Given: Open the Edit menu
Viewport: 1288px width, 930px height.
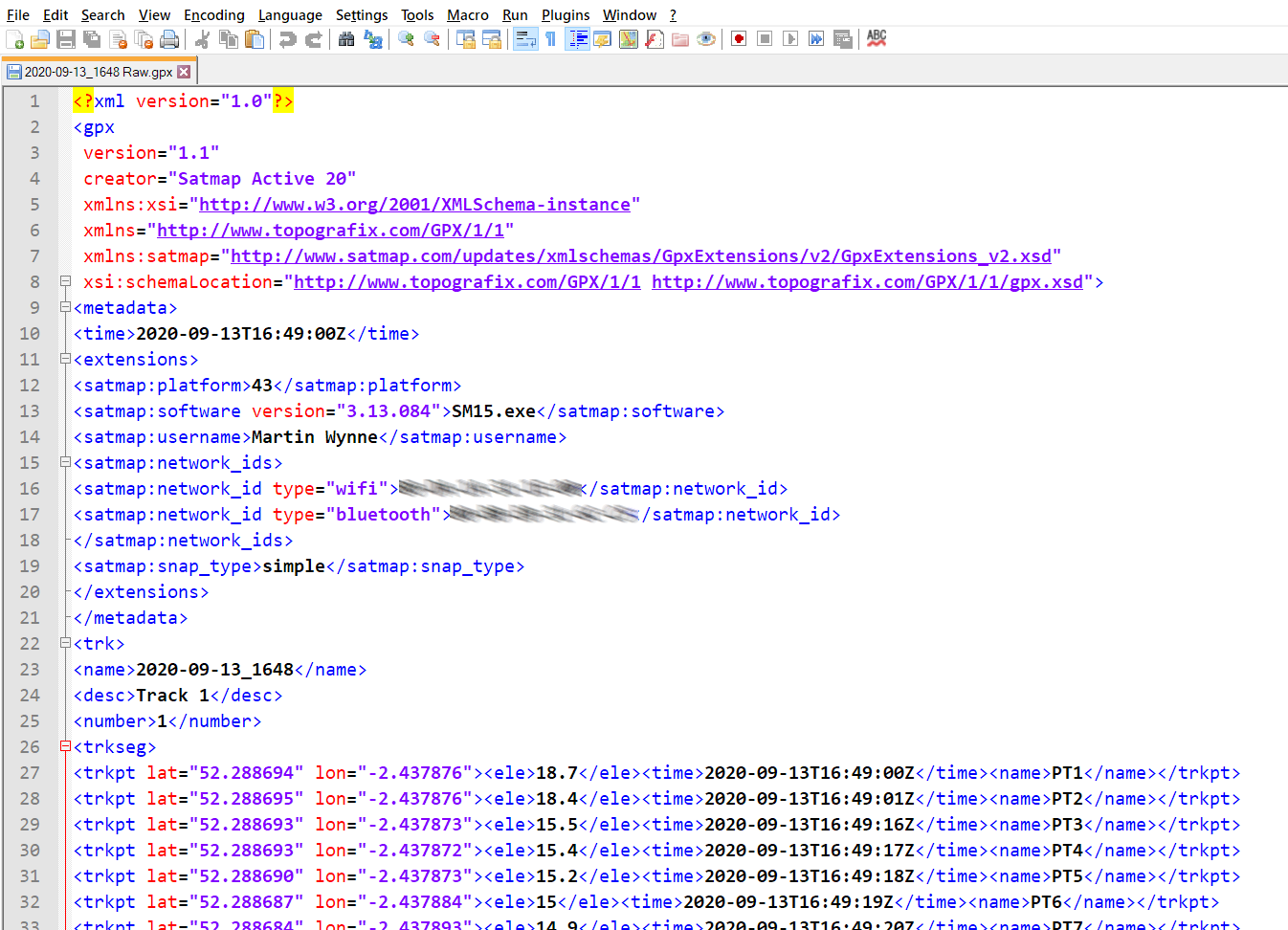Looking at the screenshot, I should 56,15.
